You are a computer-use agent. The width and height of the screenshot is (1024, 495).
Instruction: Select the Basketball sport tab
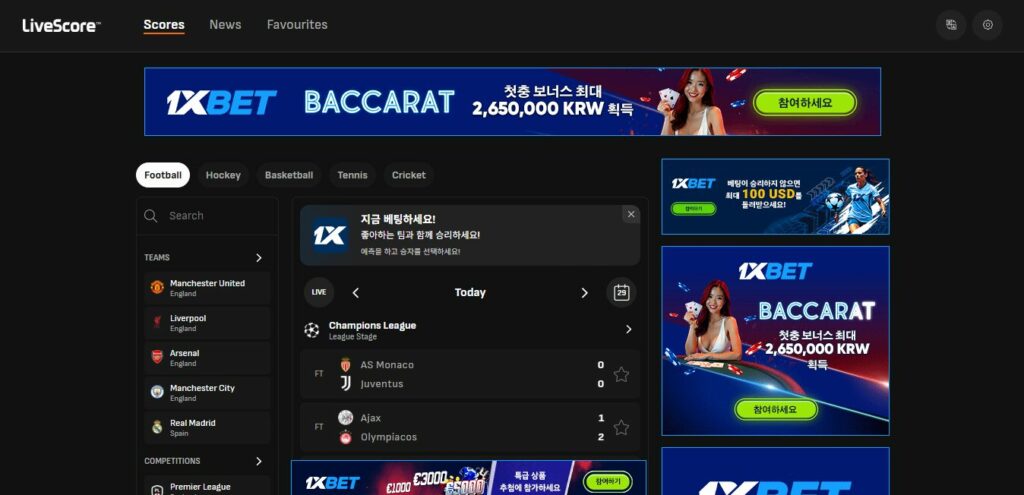[289, 175]
